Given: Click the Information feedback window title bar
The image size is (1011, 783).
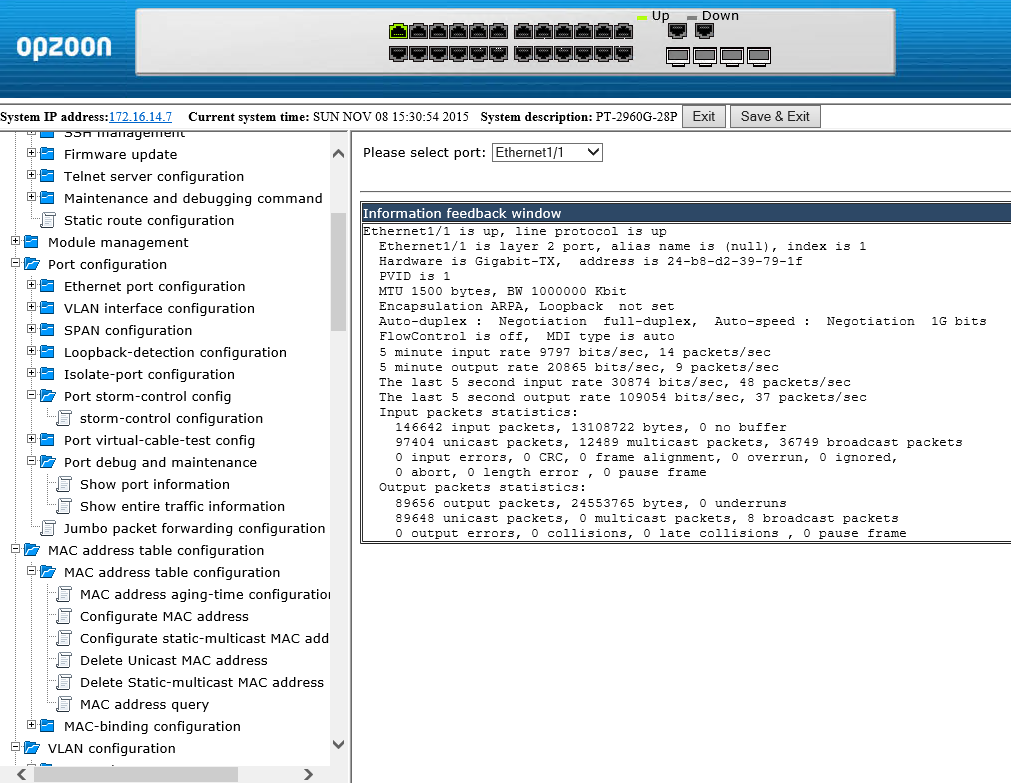Looking at the screenshot, I should click(x=686, y=213).
